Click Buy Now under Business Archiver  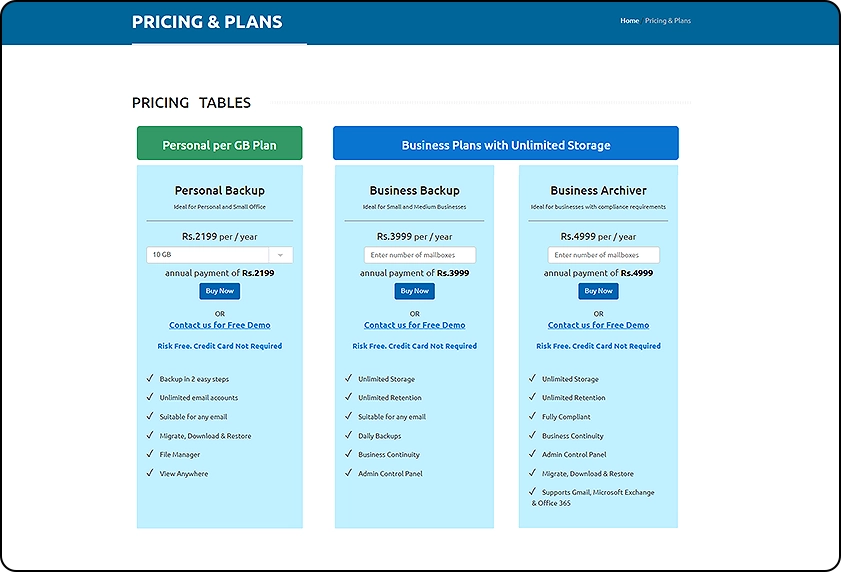pyautogui.click(x=598, y=291)
